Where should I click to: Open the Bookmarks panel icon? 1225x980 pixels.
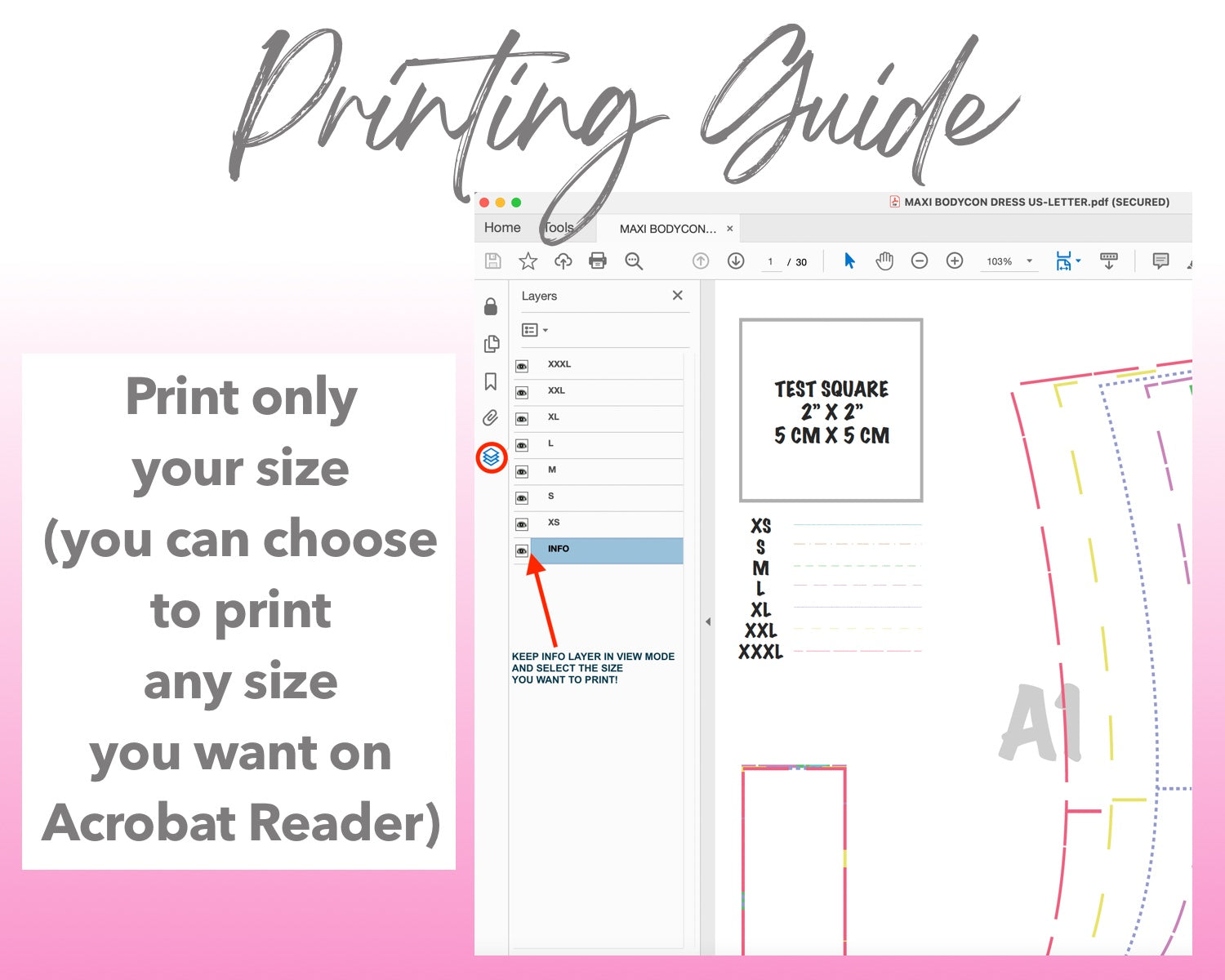[491, 381]
